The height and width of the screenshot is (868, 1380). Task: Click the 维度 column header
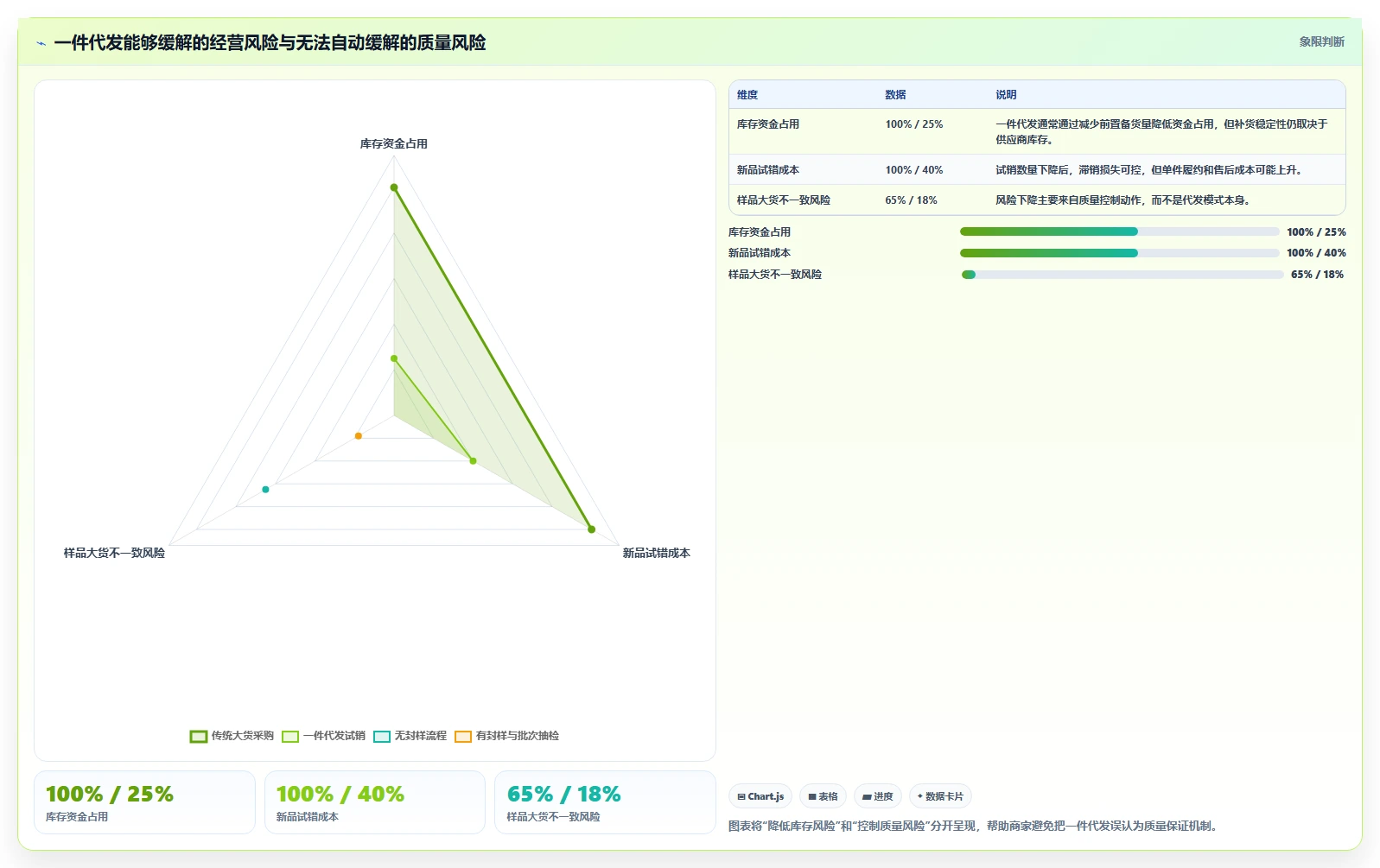pos(747,95)
